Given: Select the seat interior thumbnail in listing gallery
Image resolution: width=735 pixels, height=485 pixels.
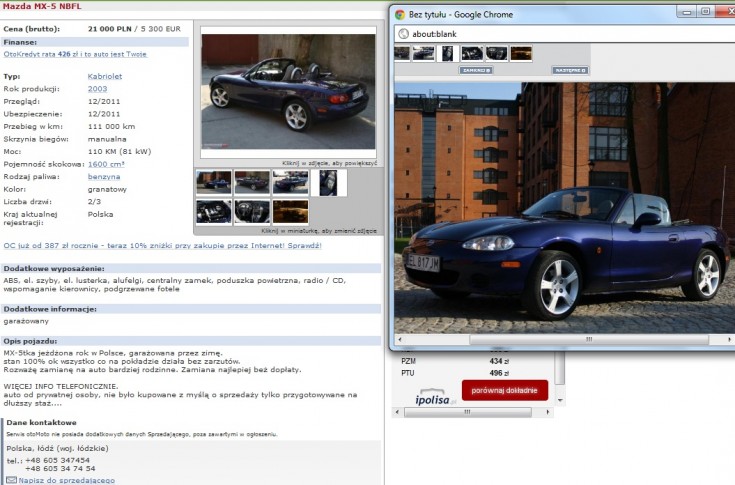Looking at the screenshot, I should point(329,183).
